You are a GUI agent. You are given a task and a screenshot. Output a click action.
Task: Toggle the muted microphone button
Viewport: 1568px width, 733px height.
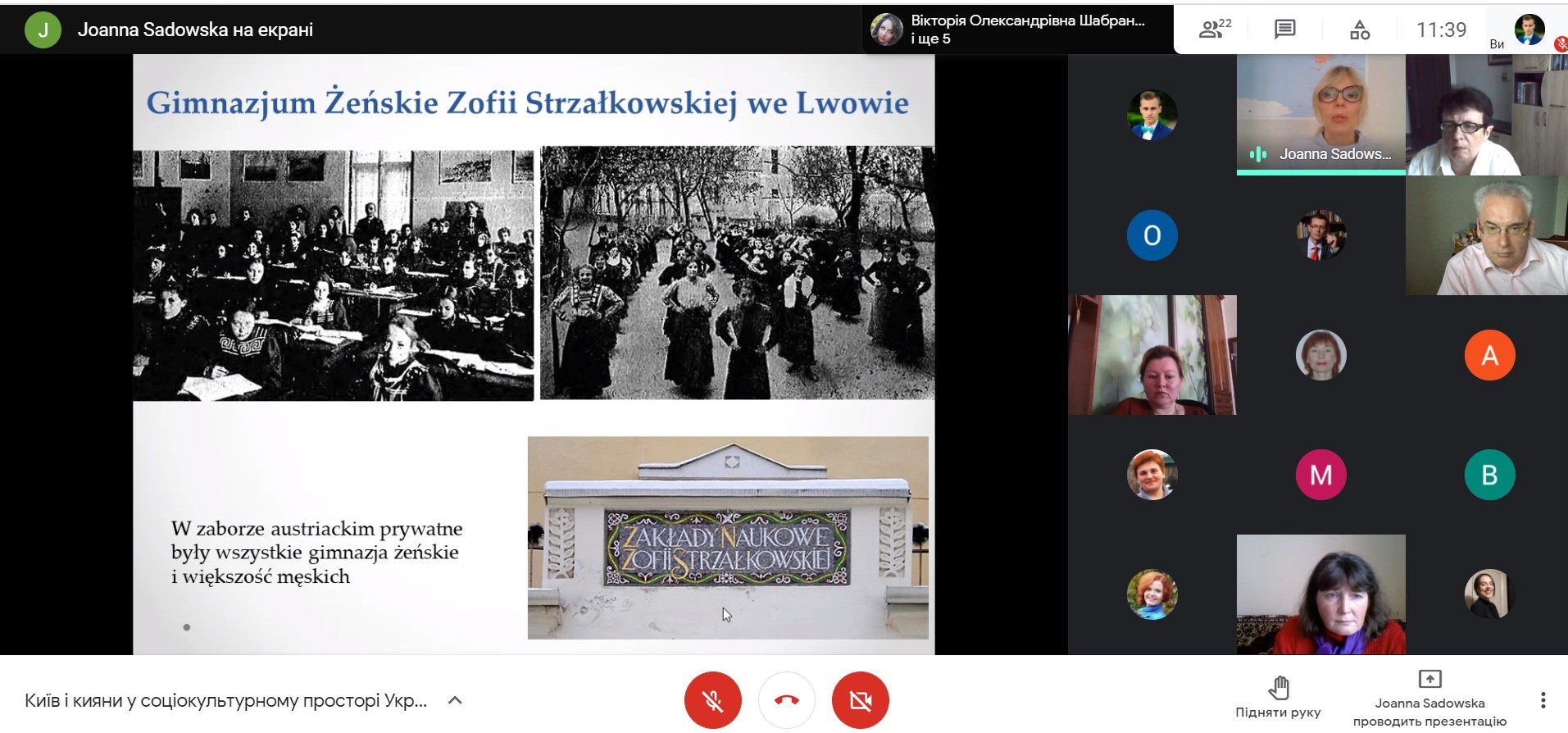(712, 700)
